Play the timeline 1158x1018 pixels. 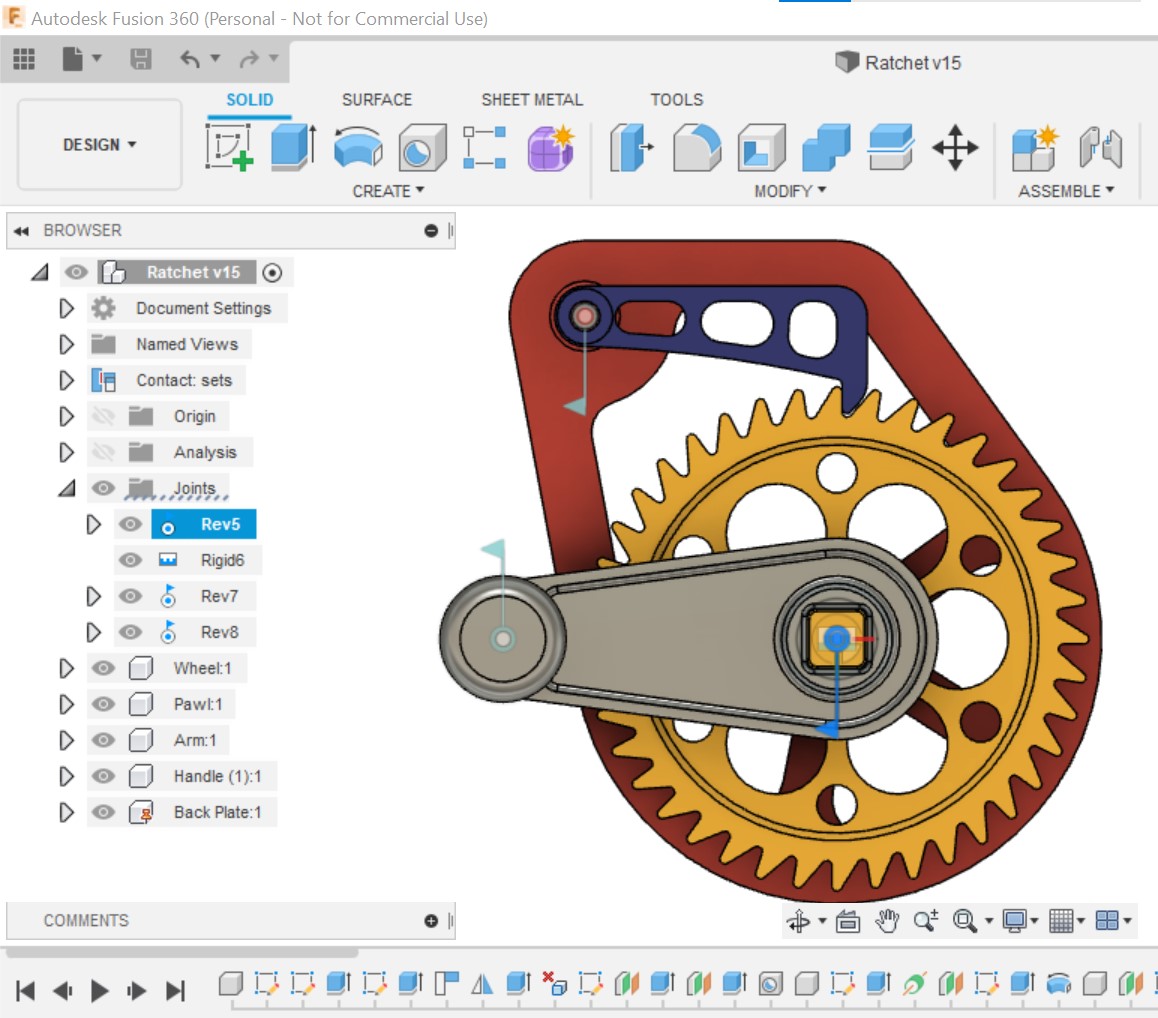point(100,991)
